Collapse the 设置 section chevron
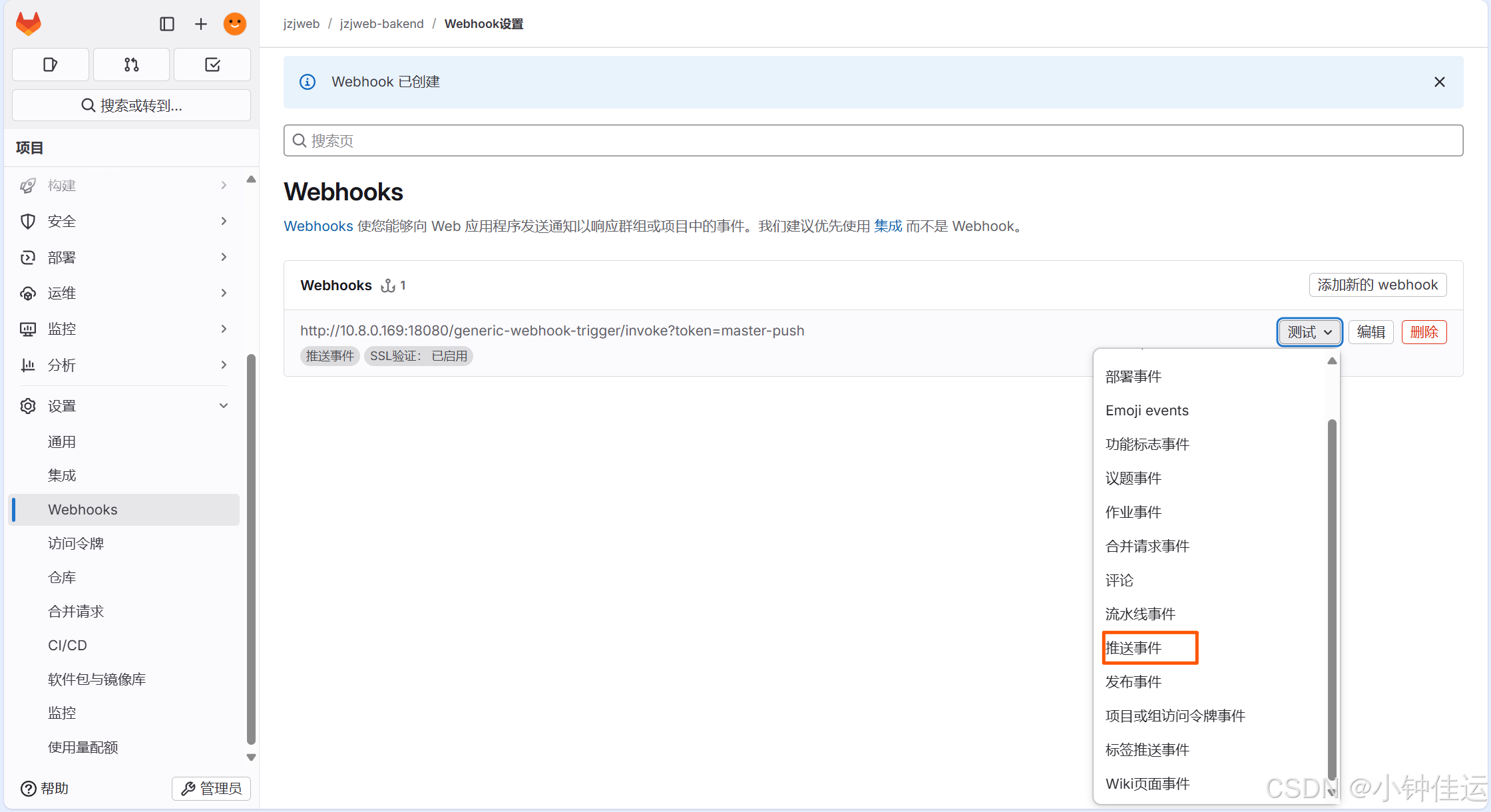Screen dimensions: 1491x812 [224, 405]
